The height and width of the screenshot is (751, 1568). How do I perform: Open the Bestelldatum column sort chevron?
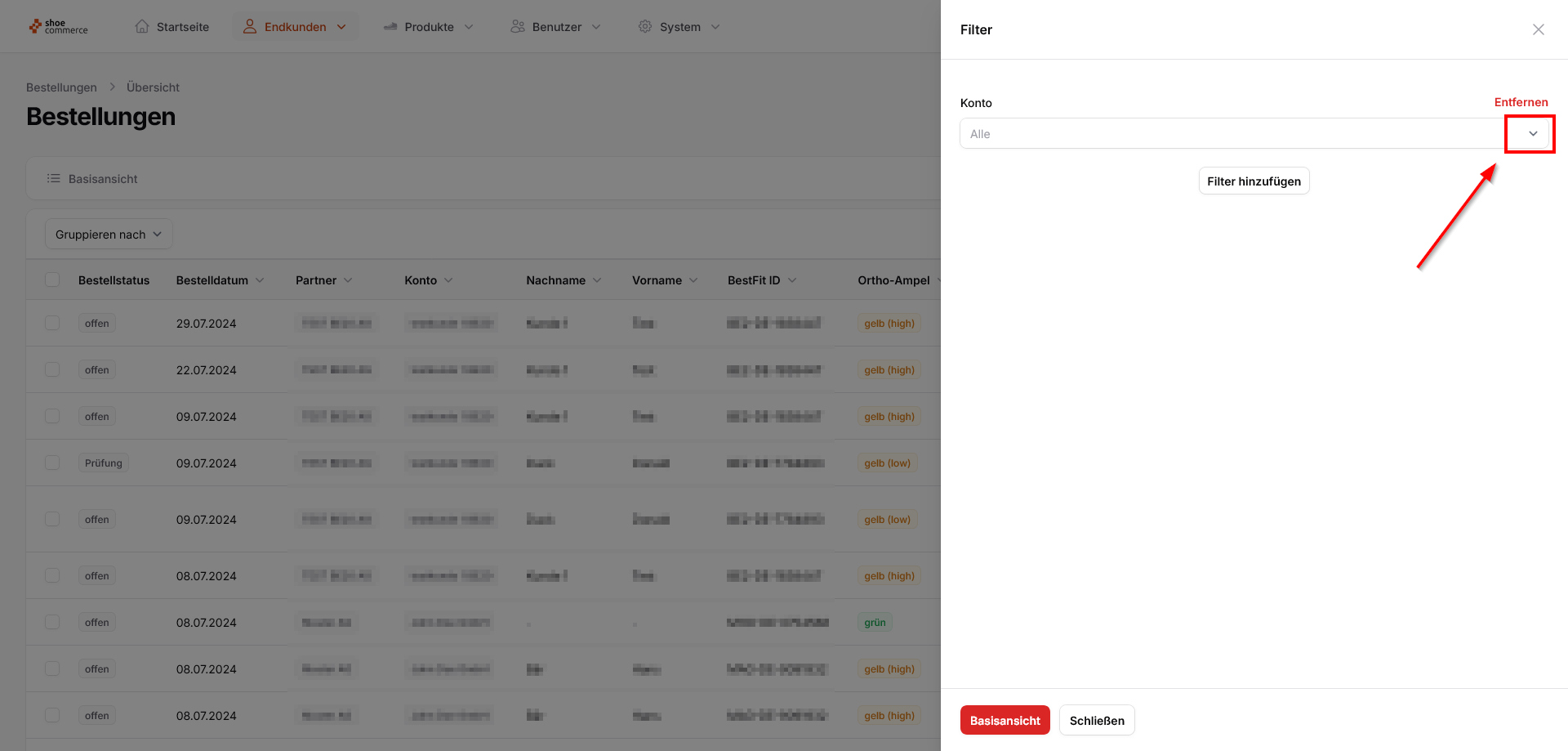[260, 280]
